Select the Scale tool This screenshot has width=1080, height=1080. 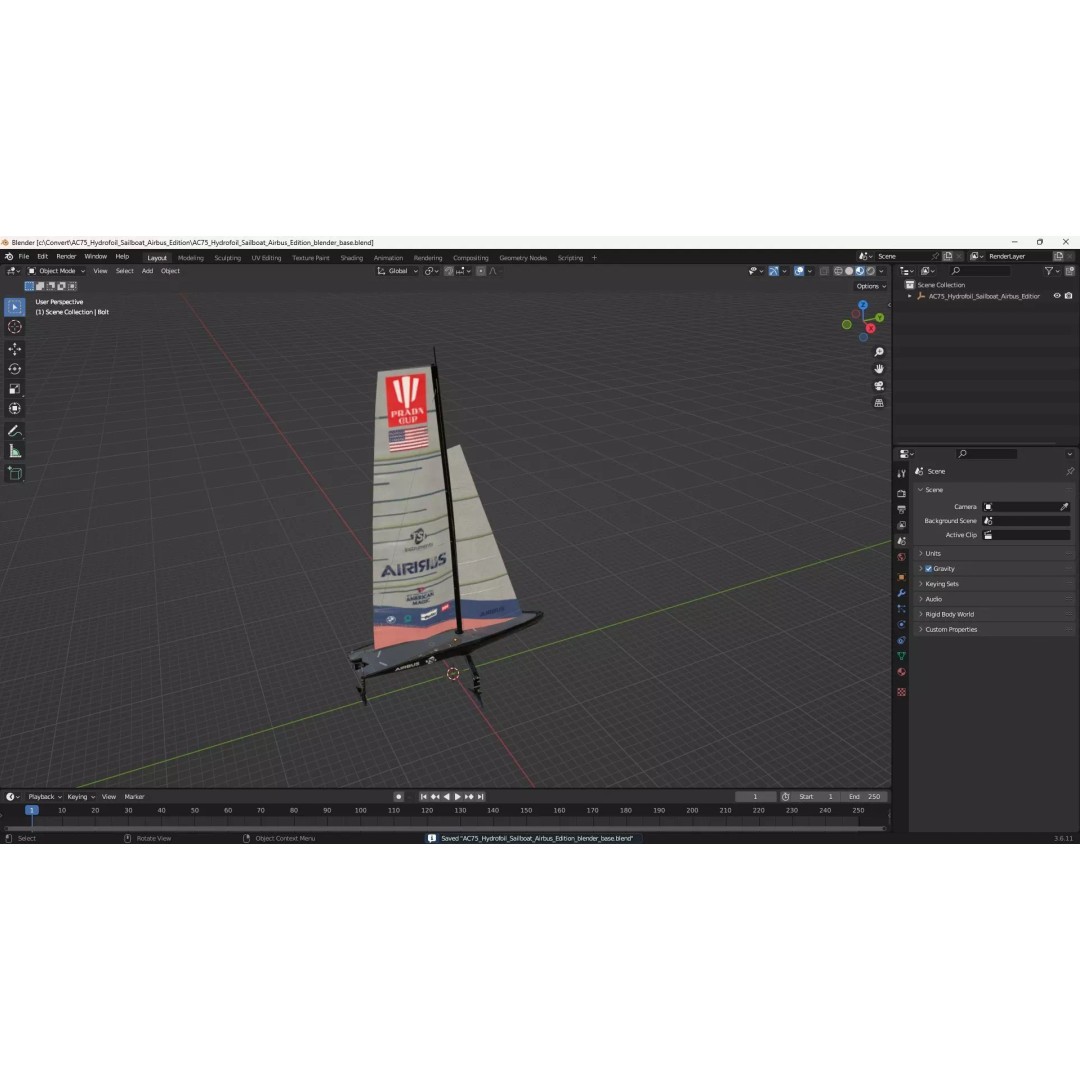(x=14, y=389)
